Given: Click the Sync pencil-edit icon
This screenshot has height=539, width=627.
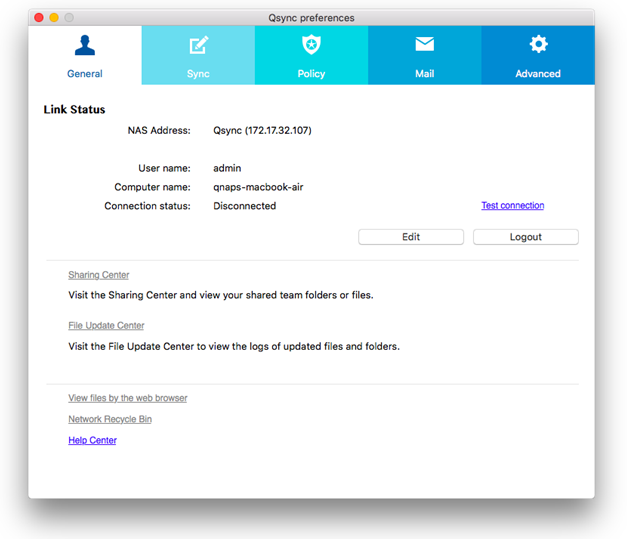Looking at the screenshot, I should [x=199, y=45].
